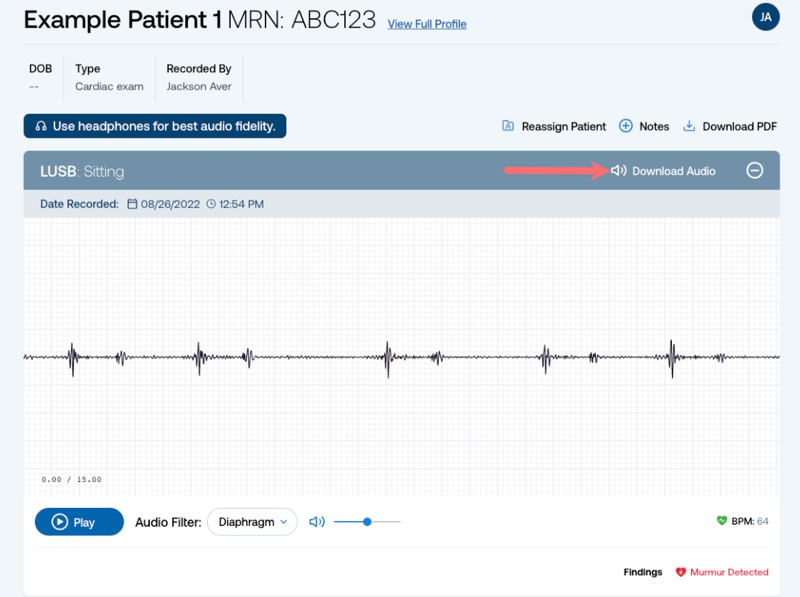Viewport: 800px width, 597px height.
Task: Click the headphones audio fidelity banner
Action: (x=155, y=126)
